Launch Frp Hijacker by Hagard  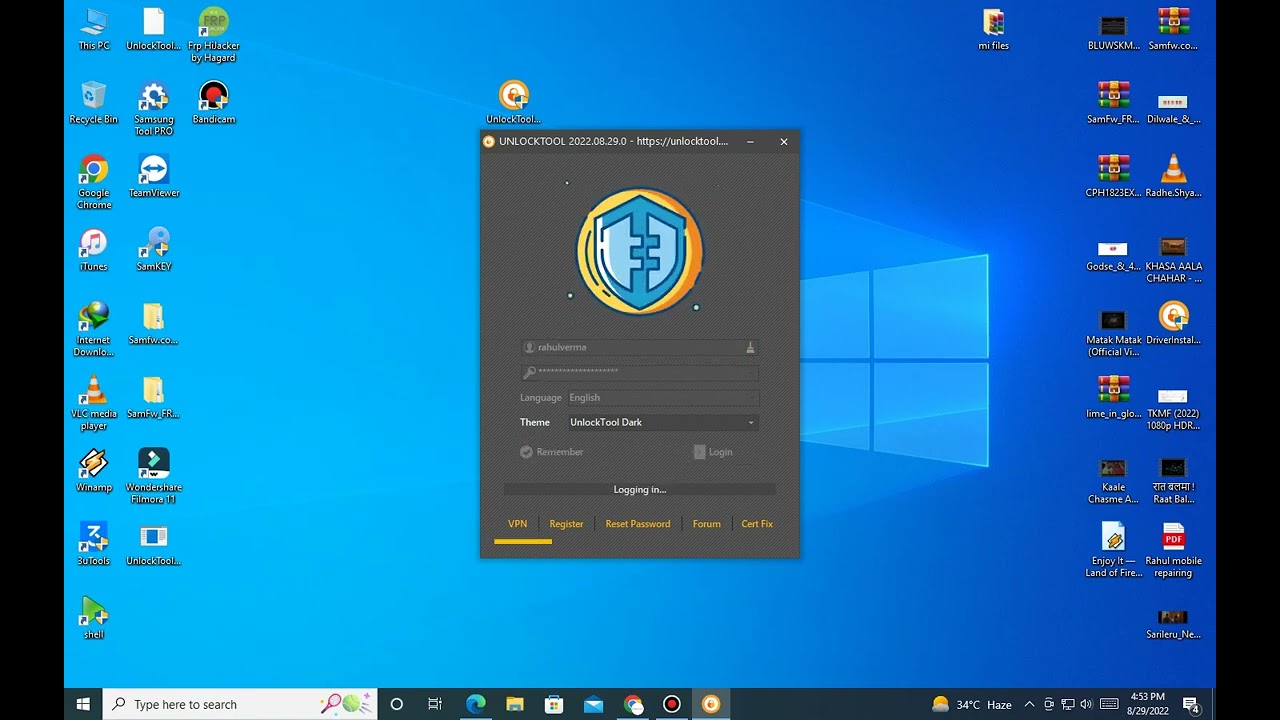point(214,34)
